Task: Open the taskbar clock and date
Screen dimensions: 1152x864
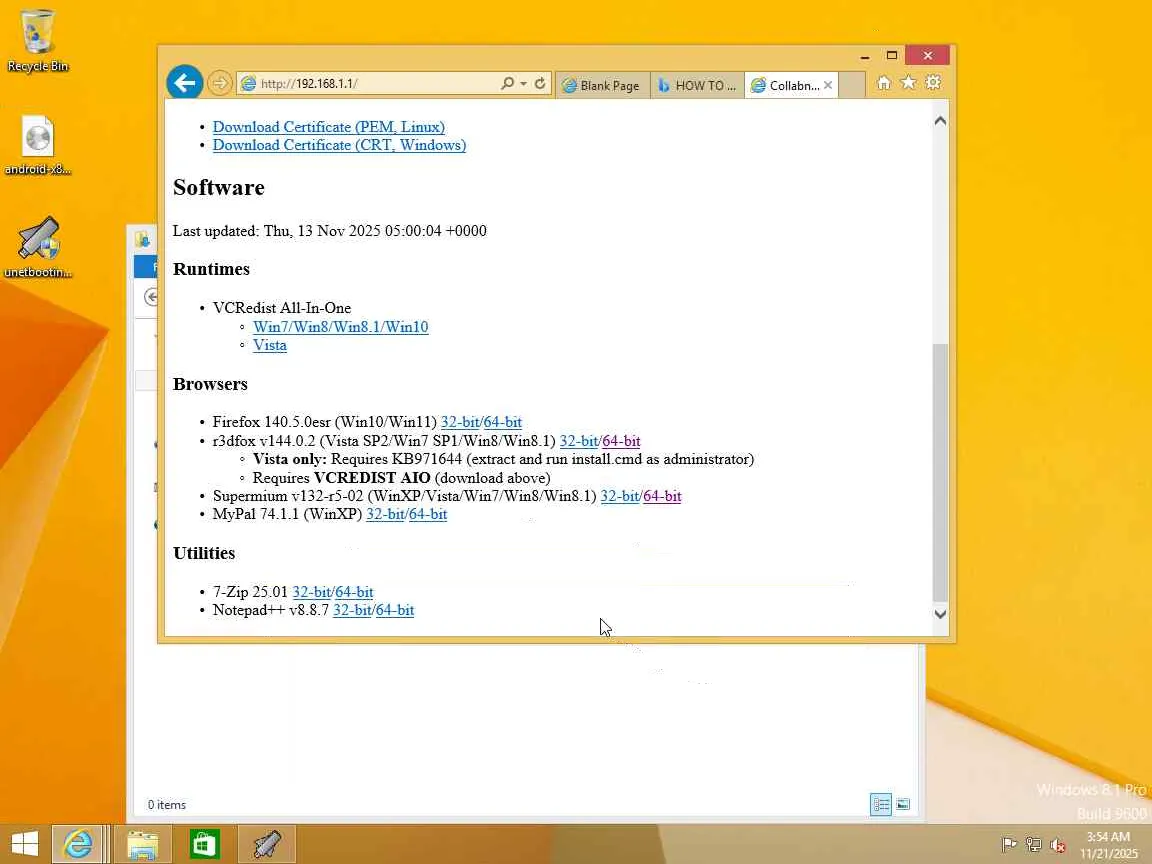Action: click(1108, 845)
